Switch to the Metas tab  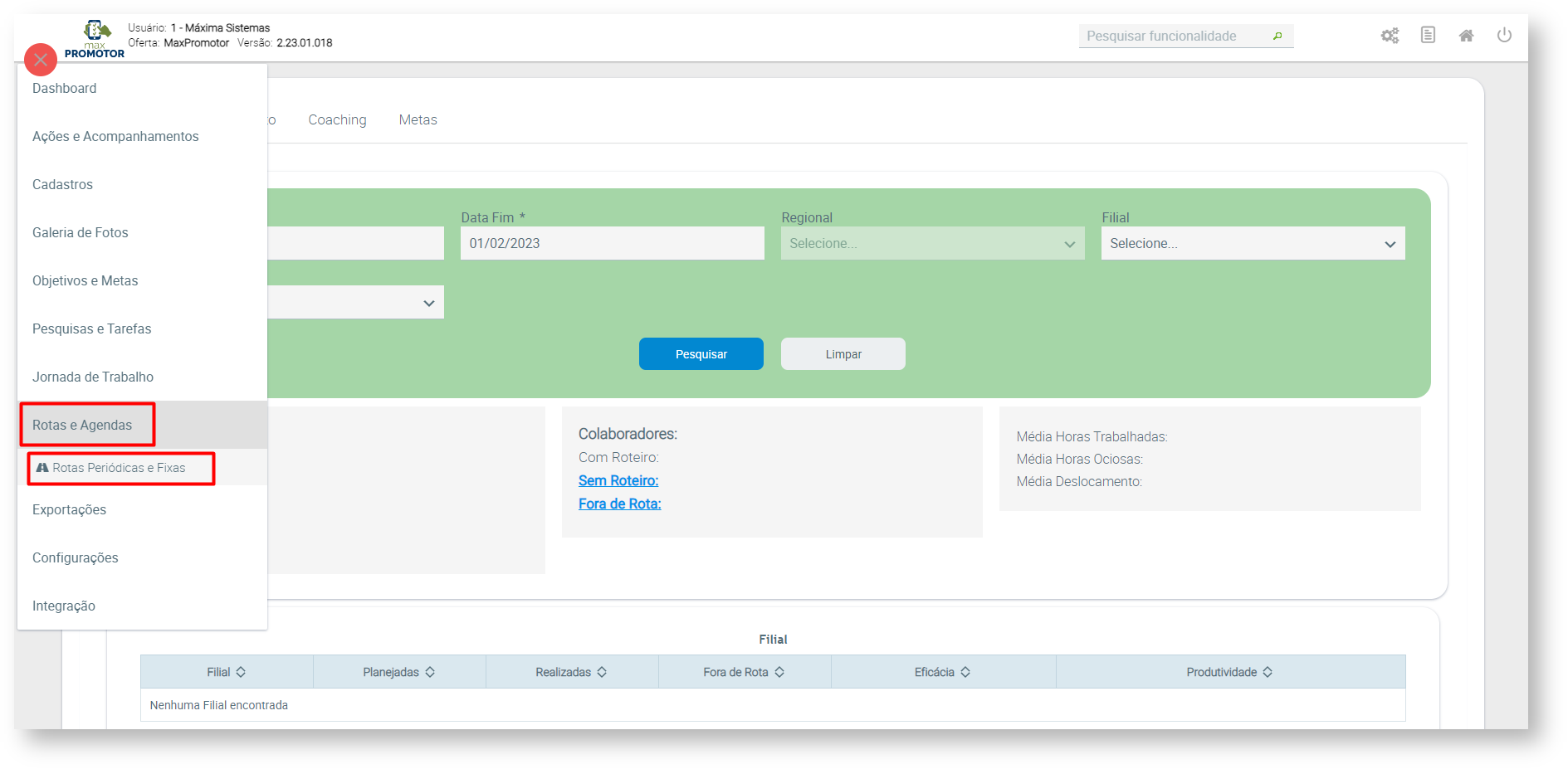coord(418,119)
